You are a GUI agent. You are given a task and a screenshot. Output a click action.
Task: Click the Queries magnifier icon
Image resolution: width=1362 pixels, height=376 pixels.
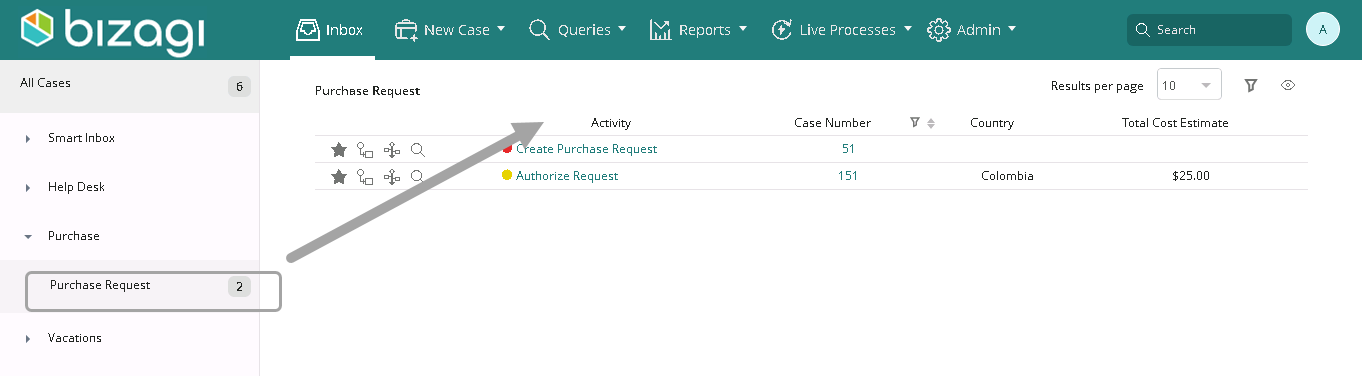540,30
